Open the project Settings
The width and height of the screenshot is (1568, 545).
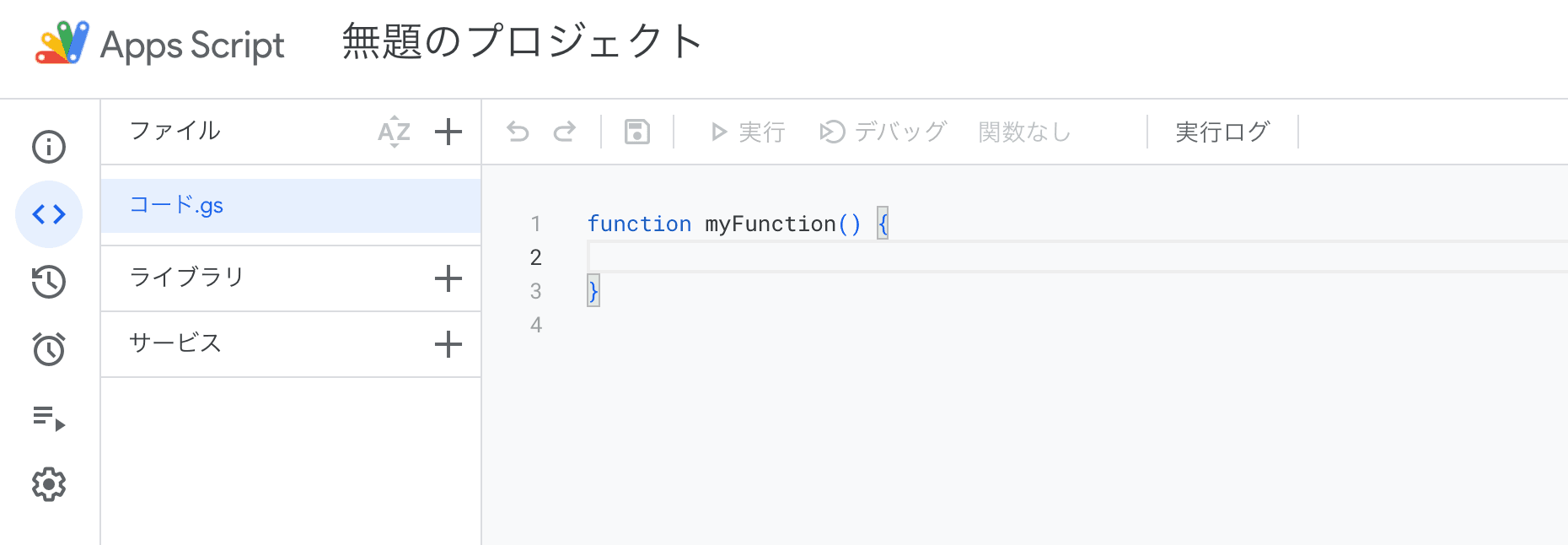(x=49, y=483)
